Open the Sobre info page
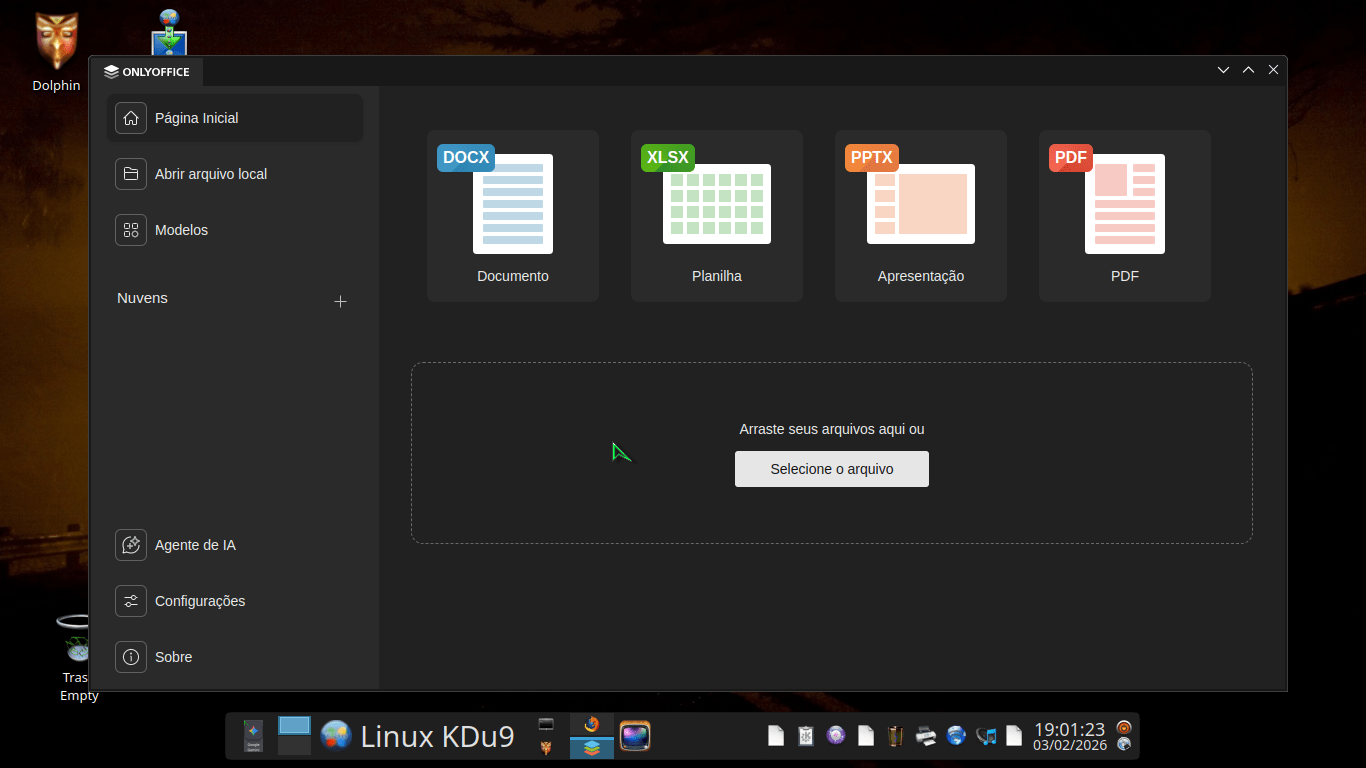 [173, 657]
